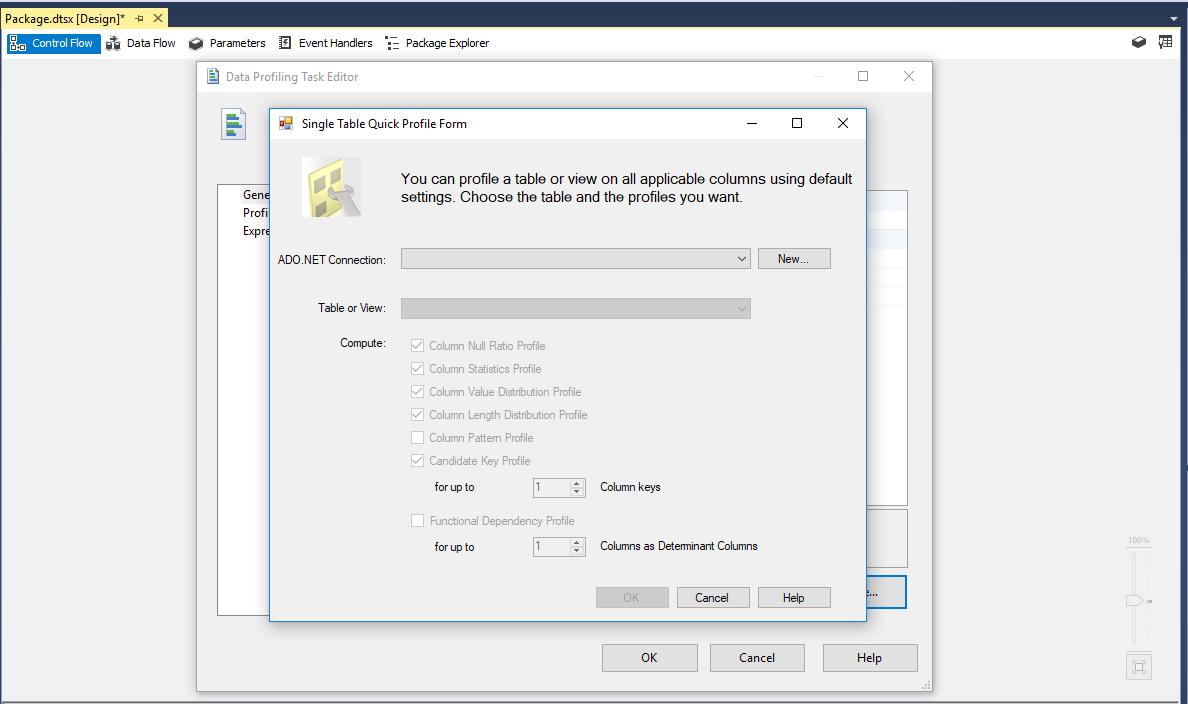Screen dimensions: 1188x704
Task: Click the Column keys number spinner field
Action: [x=551, y=488]
